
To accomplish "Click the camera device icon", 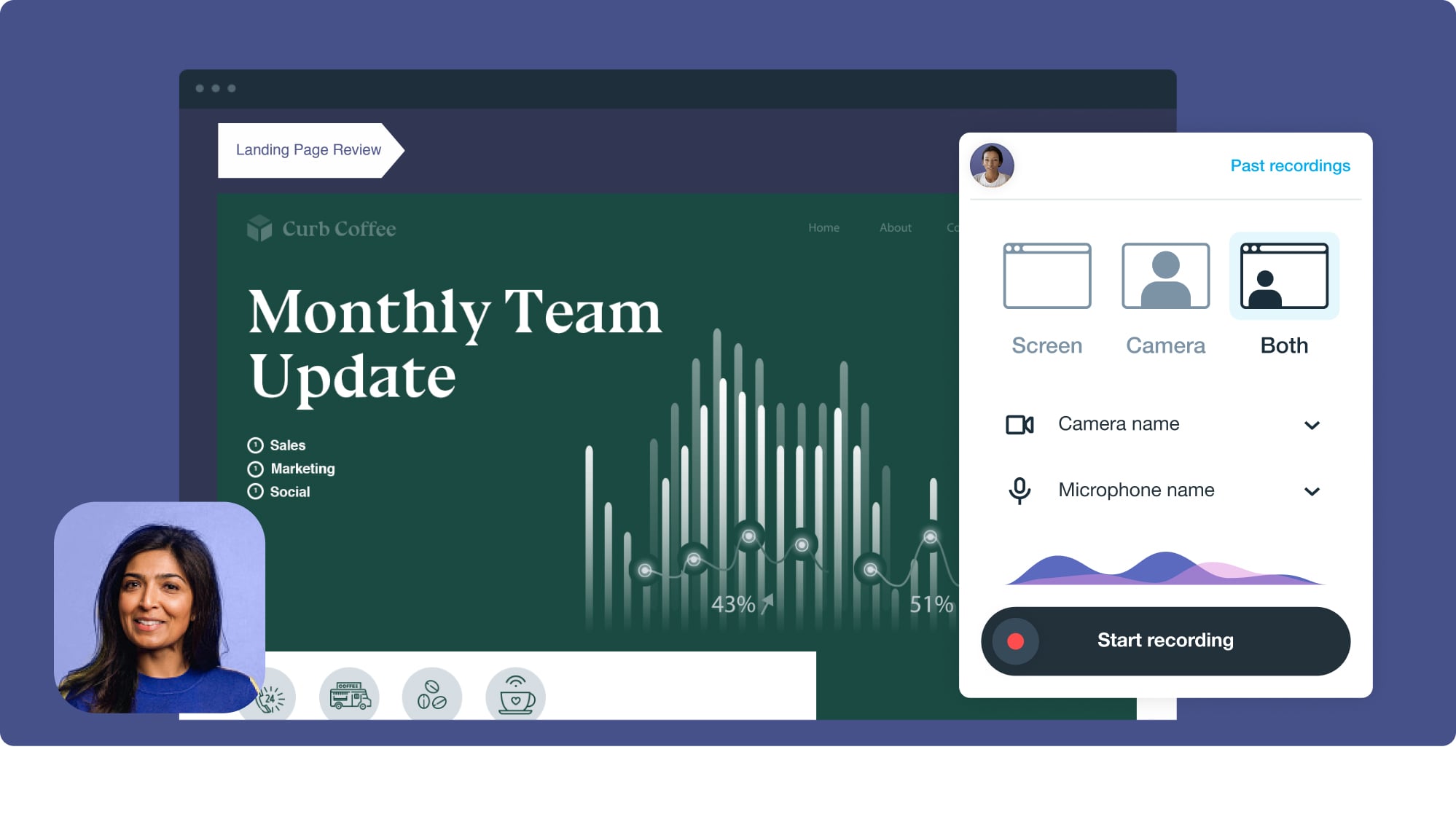I will pyautogui.click(x=1020, y=423).
